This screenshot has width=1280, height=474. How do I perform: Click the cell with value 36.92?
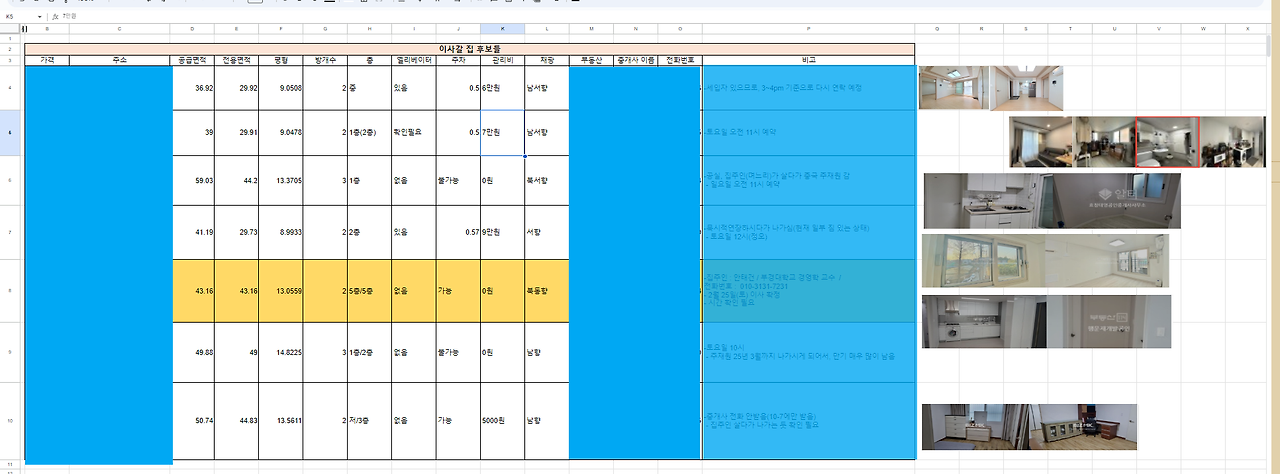(x=192, y=88)
